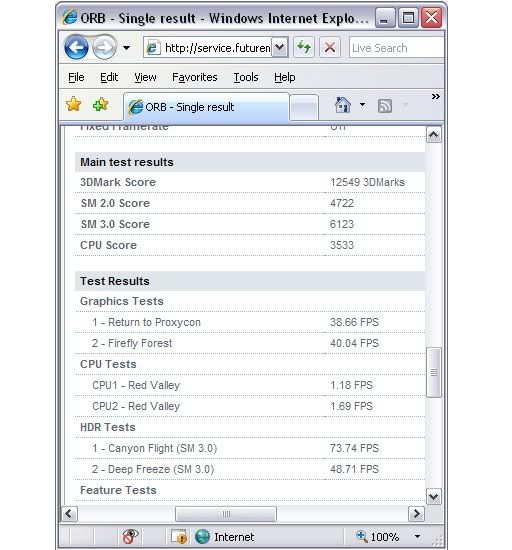
Task: Click the 1 - Return to Proxycon row
Action: tap(250, 322)
